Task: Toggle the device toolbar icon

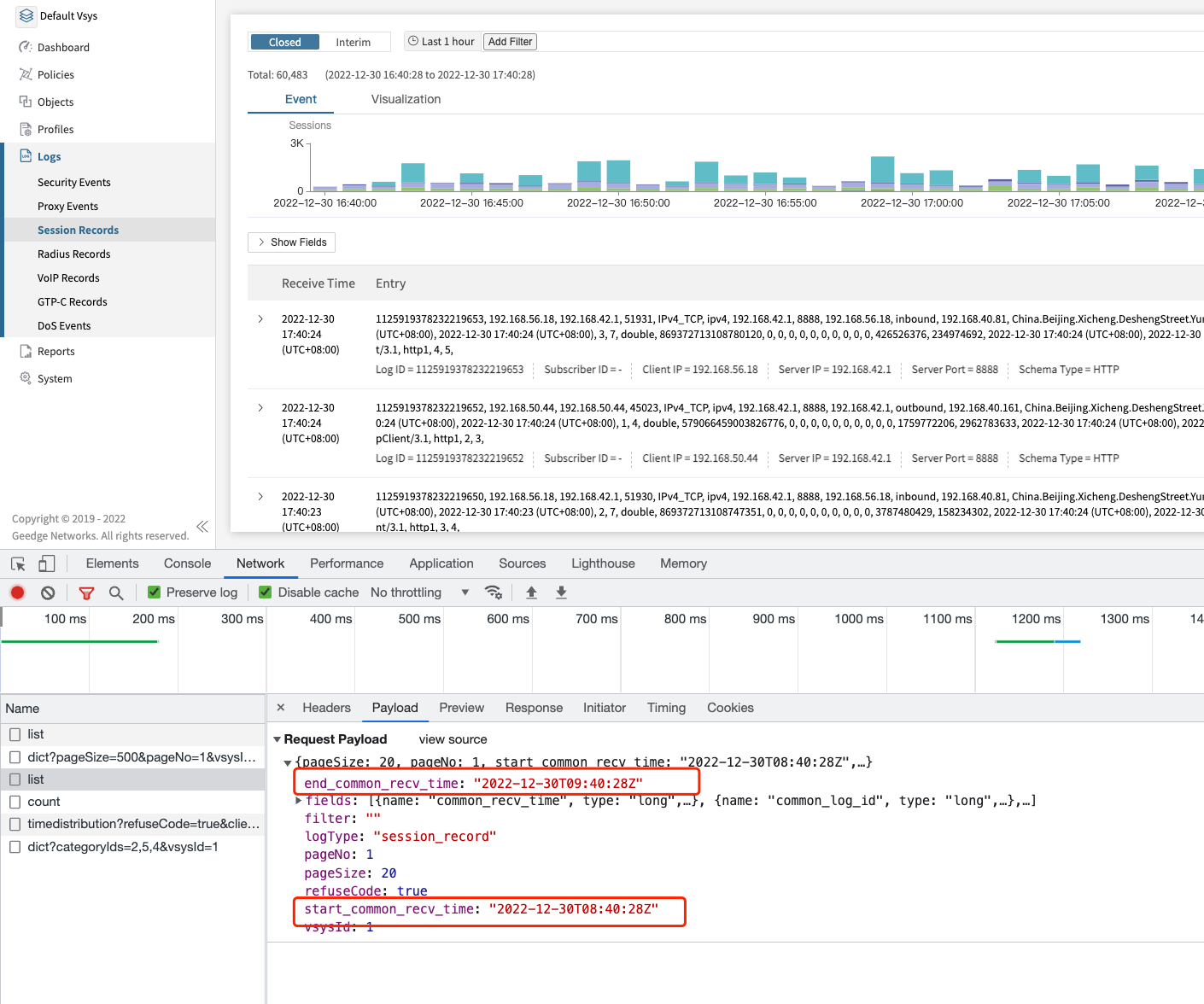Action: [x=47, y=563]
